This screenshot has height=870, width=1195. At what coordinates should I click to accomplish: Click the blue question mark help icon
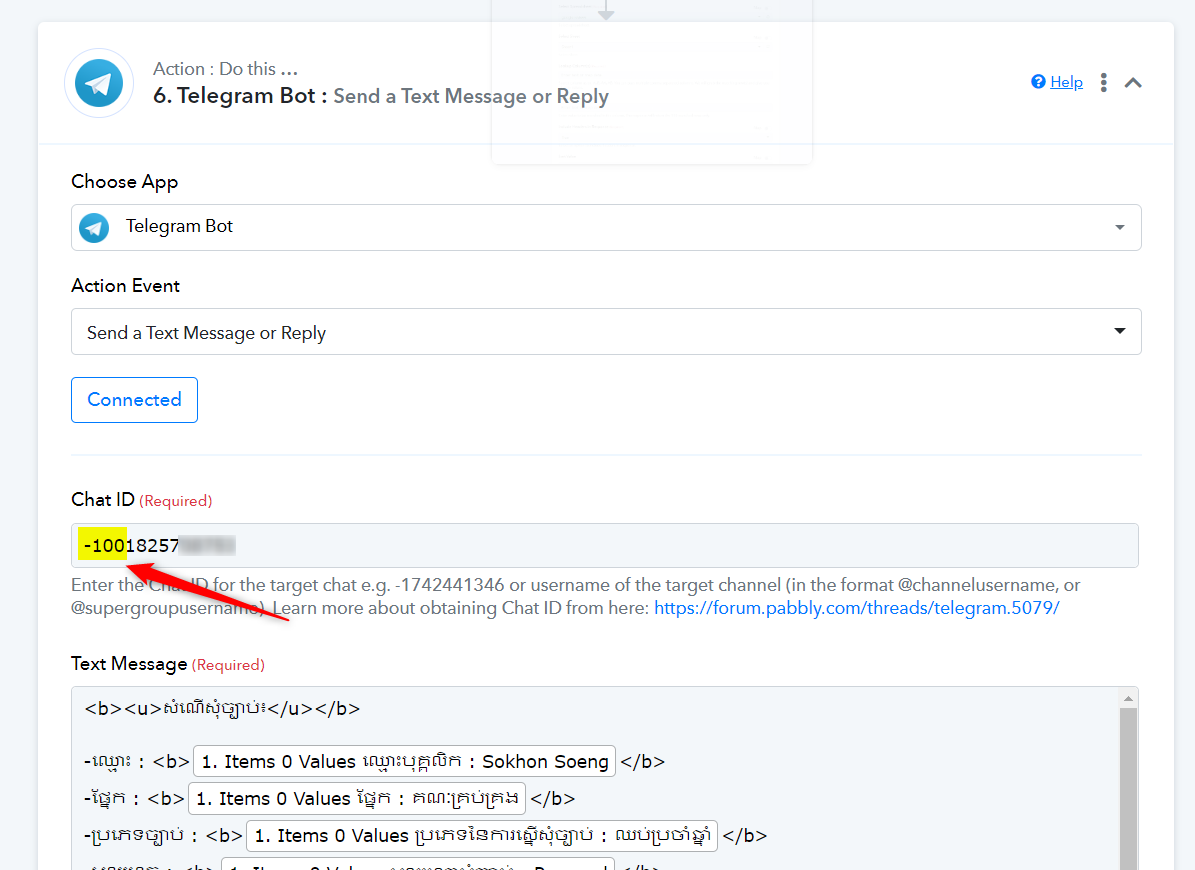pos(1038,82)
